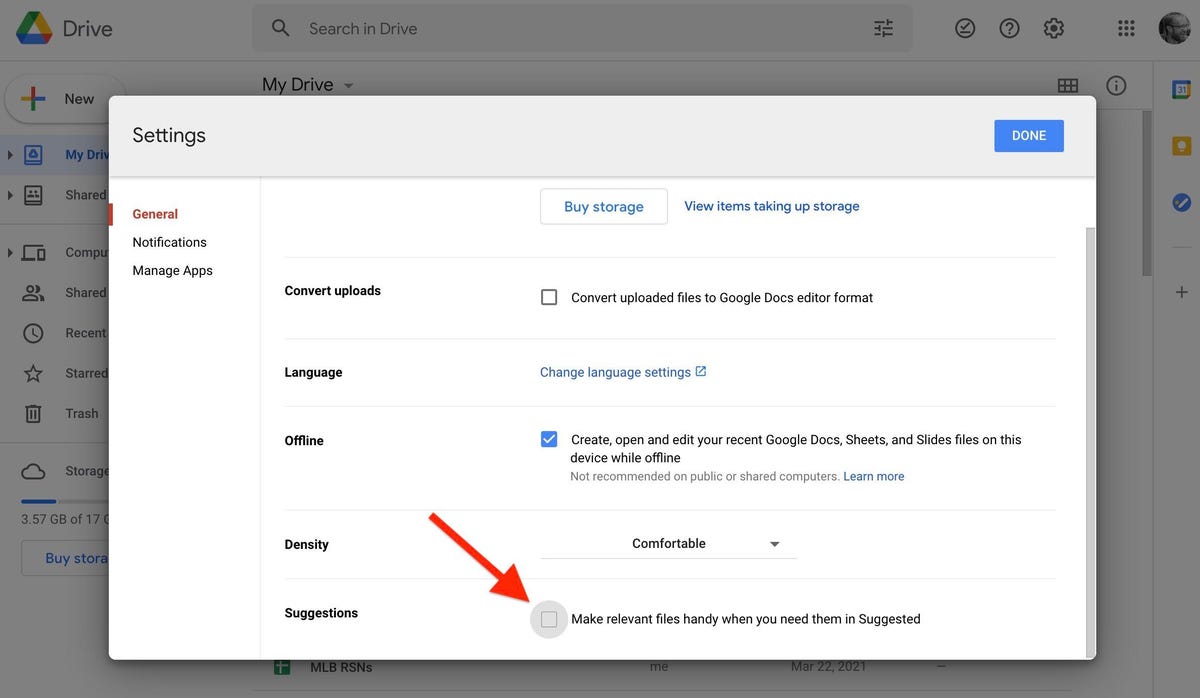The height and width of the screenshot is (698, 1200).
Task: Click the Computers sidebar icon
Action: (33, 253)
